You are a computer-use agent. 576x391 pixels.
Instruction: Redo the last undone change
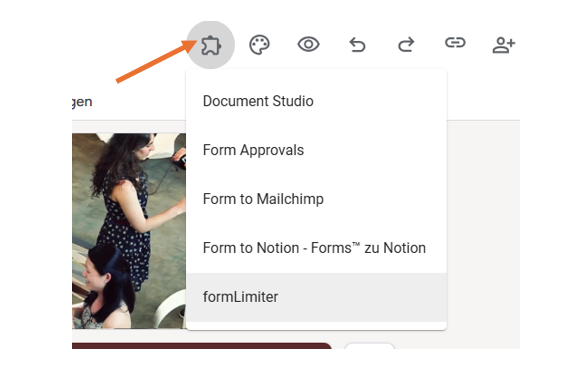click(x=406, y=45)
